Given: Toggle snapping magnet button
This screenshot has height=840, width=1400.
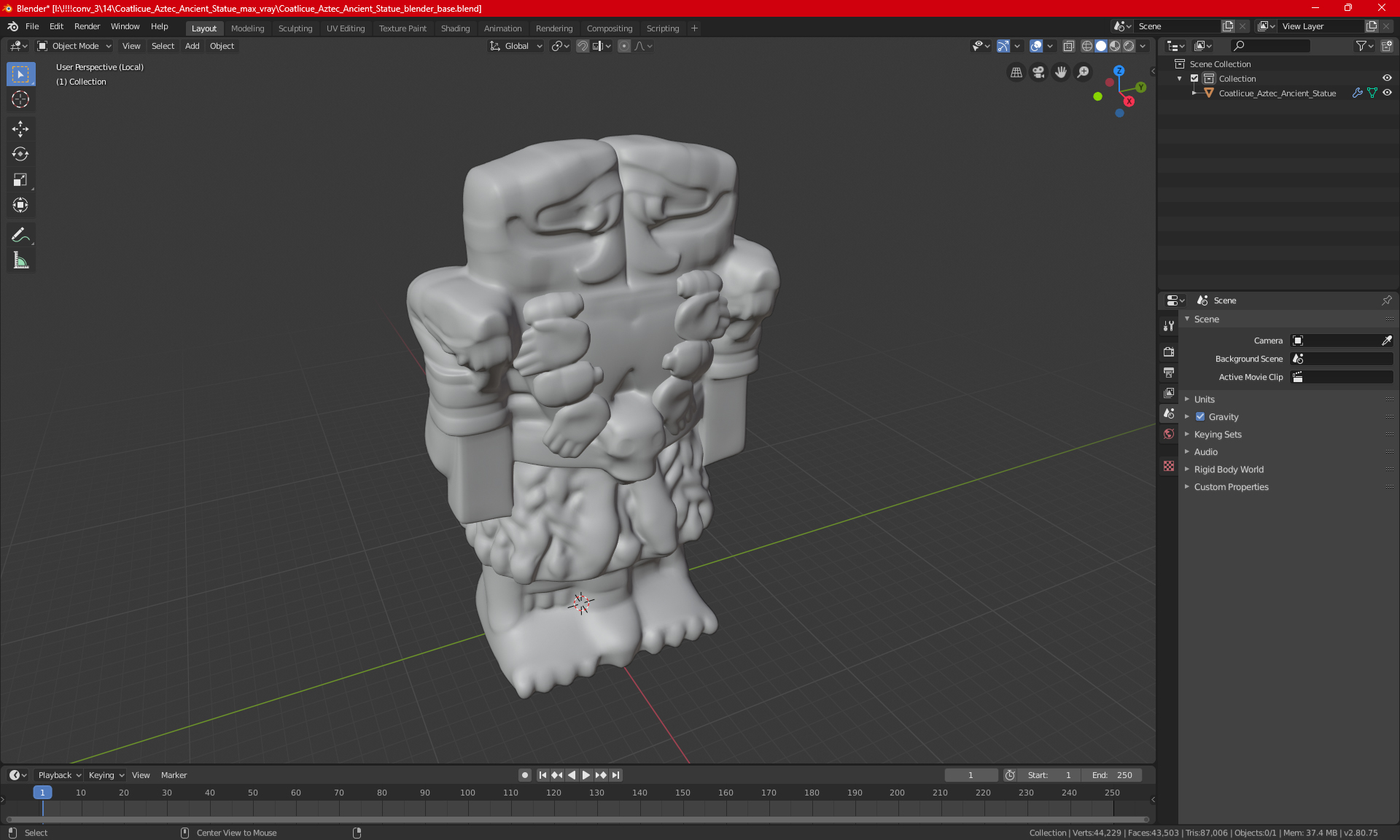Looking at the screenshot, I should (583, 46).
